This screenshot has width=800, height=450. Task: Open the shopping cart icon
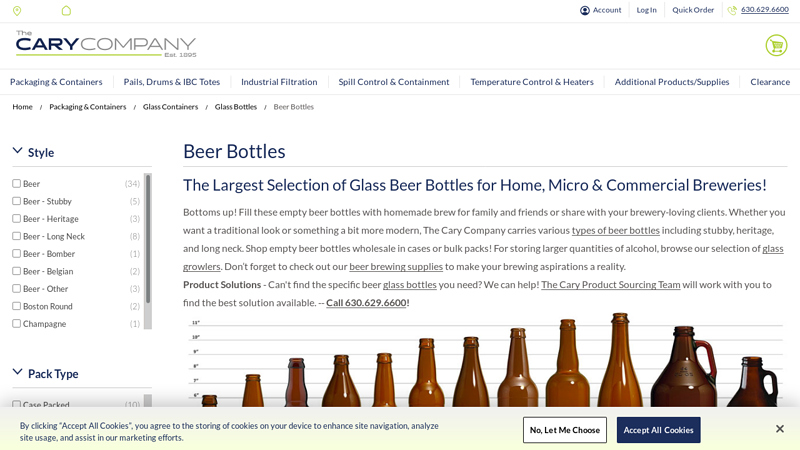[777, 45]
